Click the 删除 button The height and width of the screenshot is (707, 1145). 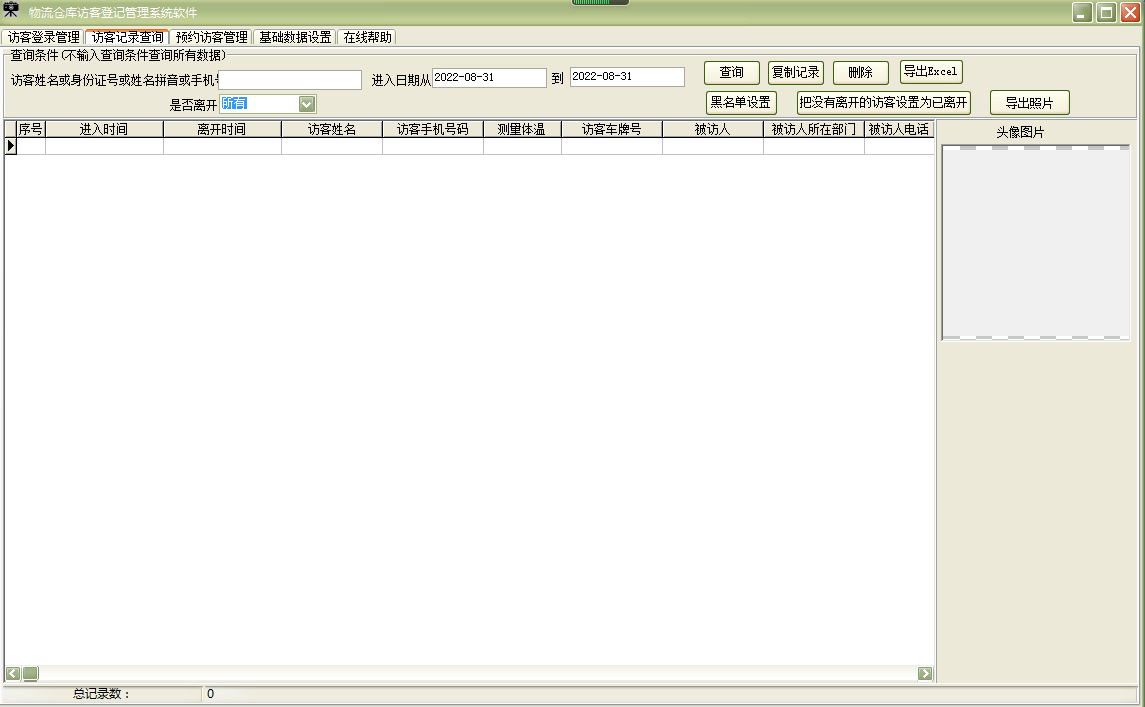click(861, 72)
